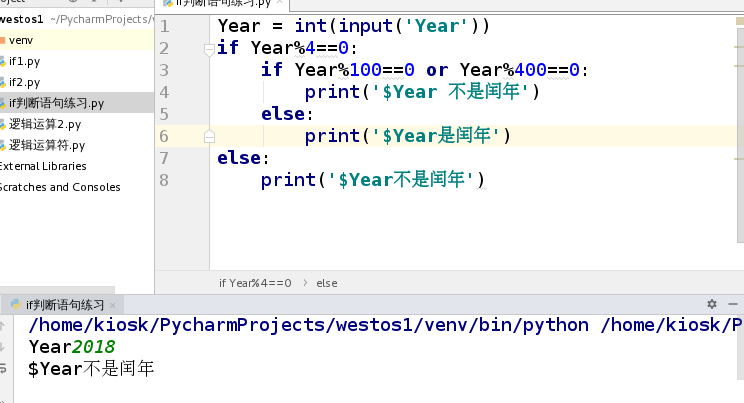Expand External Libraries node

pyautogui.click(x=43, y=166)
